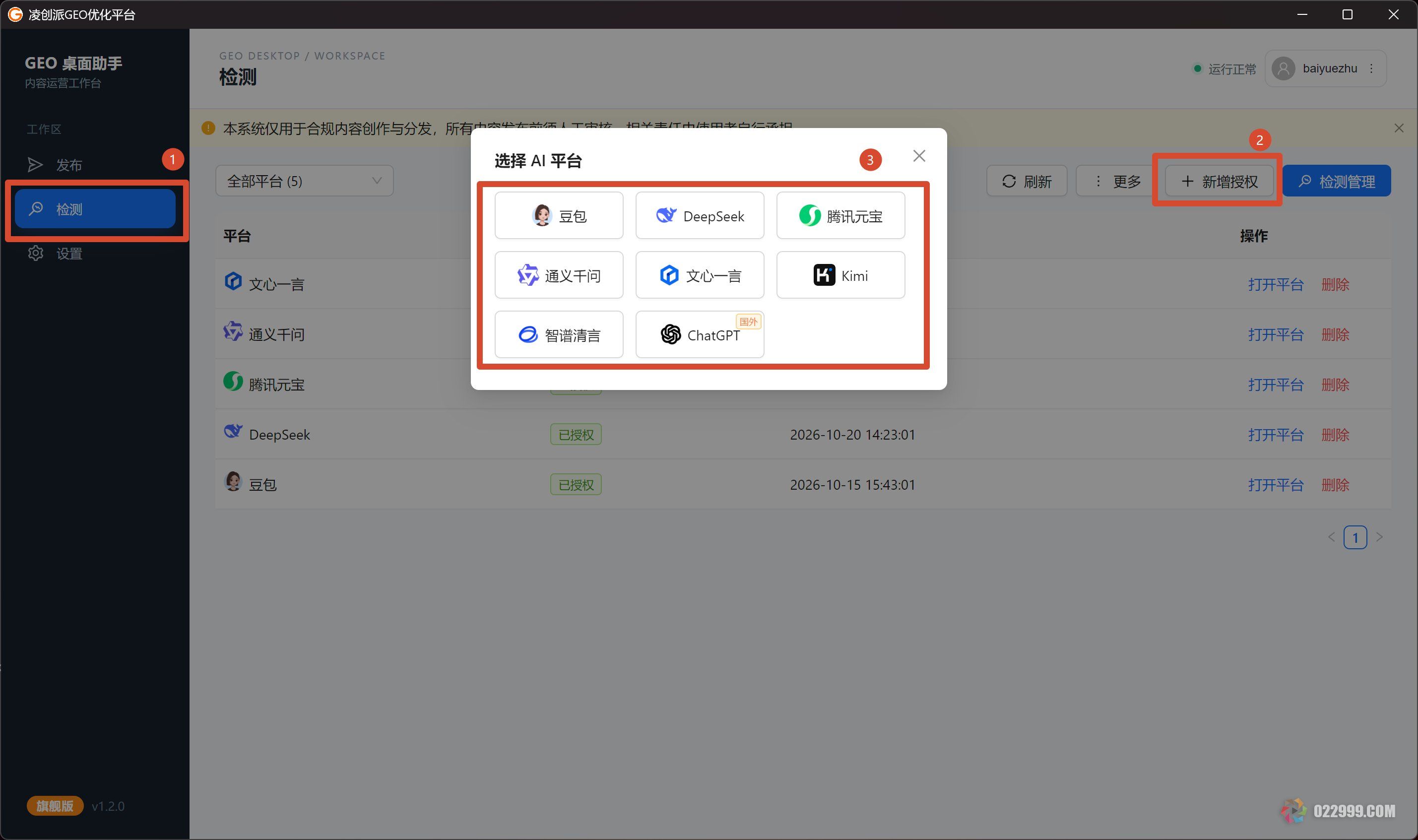
Task: Choose 腾讯元宝 in the AI platform dialog
Action: click(840, 216)
